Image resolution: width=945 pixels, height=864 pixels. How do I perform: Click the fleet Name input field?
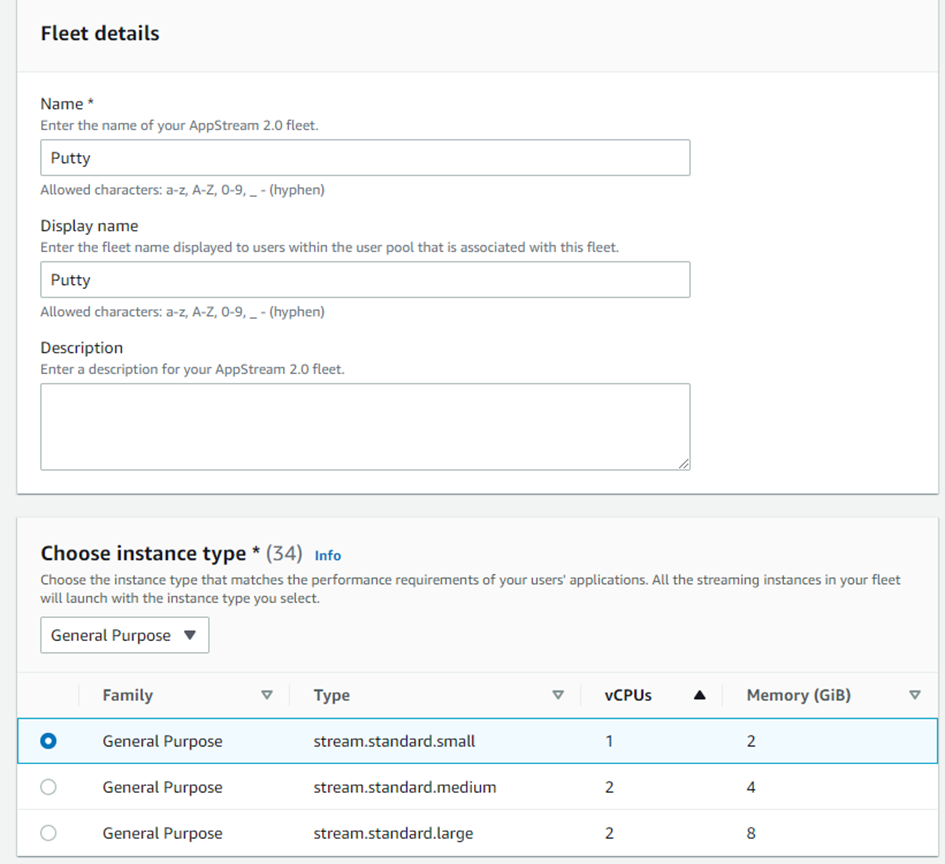(x=365, y=158)
